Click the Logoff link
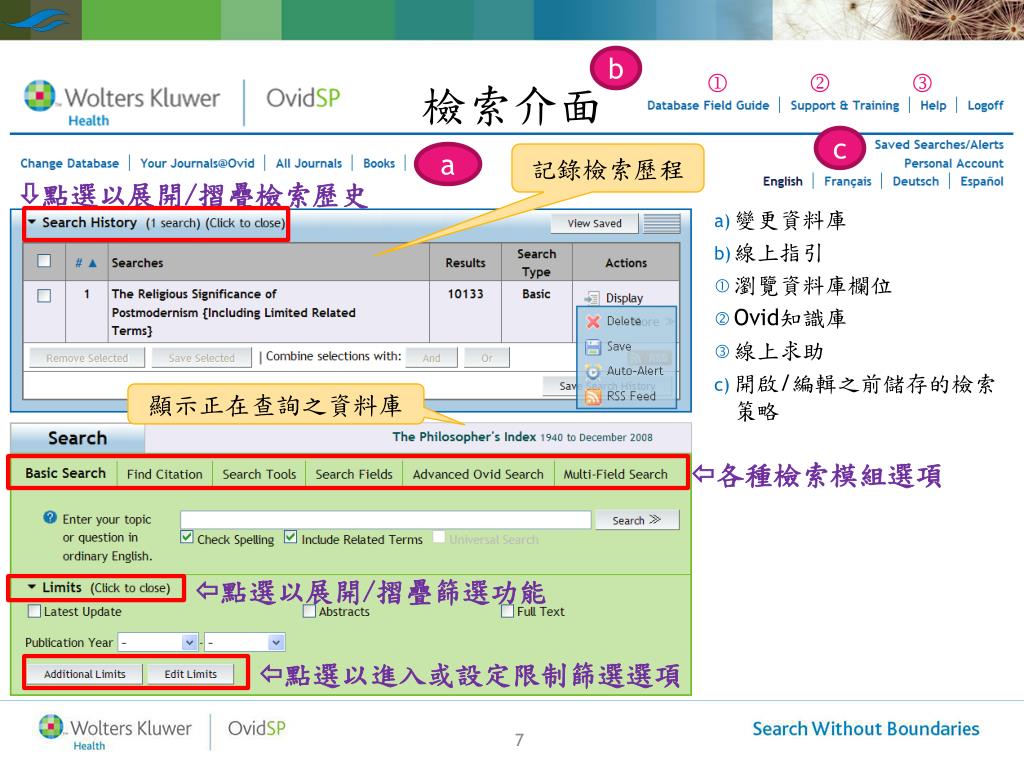The height and width of the screenshot is (768, 1024). click(985, 105)
